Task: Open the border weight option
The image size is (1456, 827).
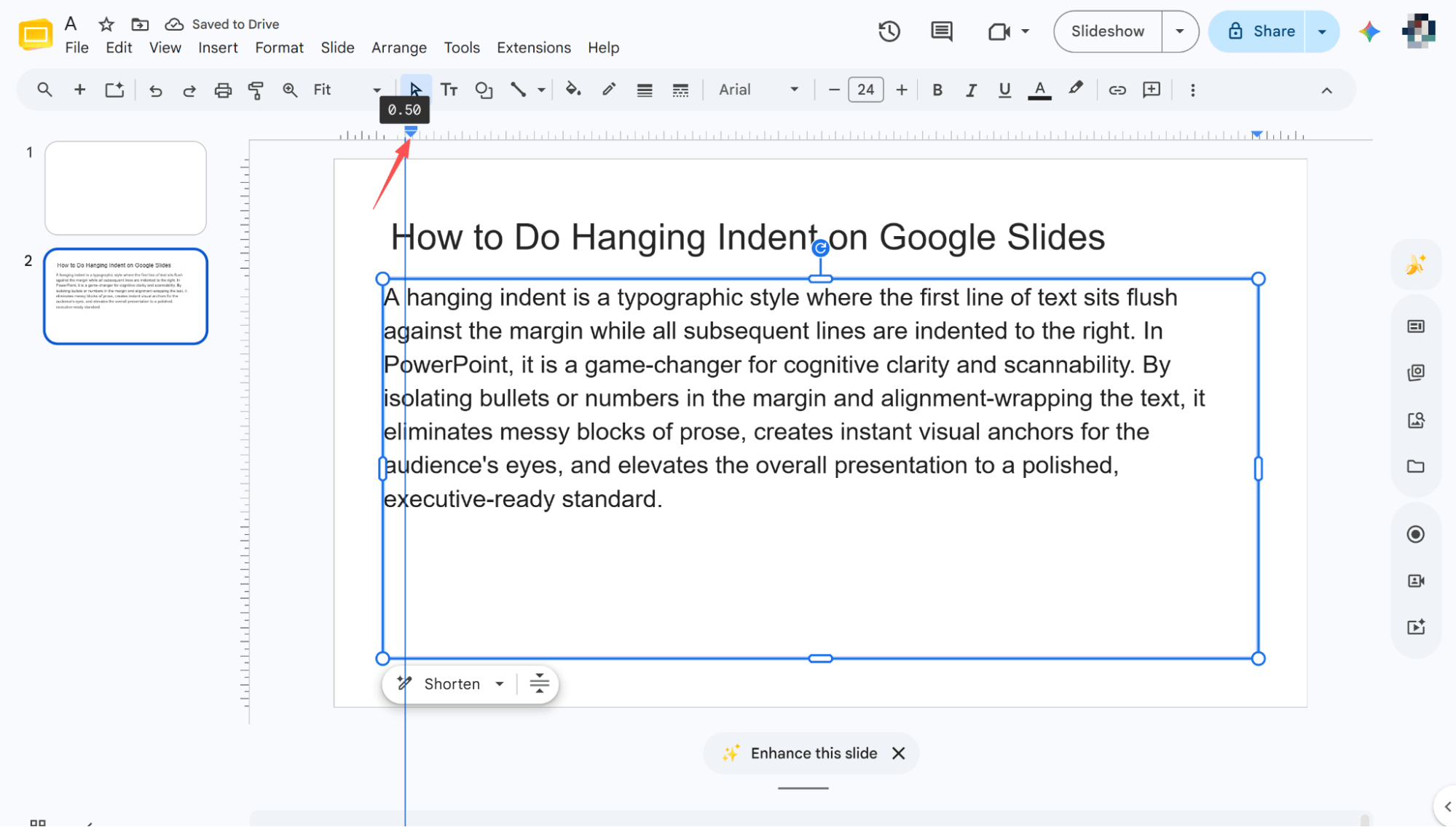Action: pyautogui.click(x=644, y=90)
